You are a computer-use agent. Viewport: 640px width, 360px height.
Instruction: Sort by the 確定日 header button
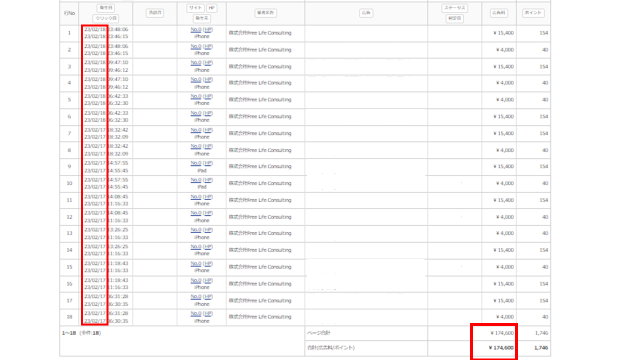coord(455,18)
